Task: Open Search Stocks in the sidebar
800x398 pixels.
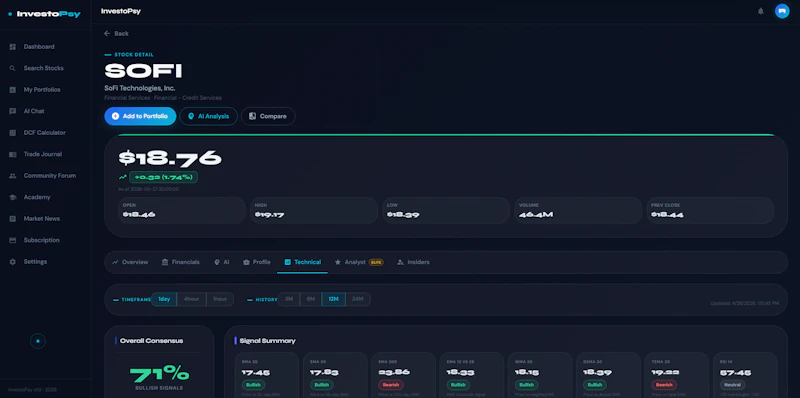Action: pyautogui.click(x=45, y=68)
